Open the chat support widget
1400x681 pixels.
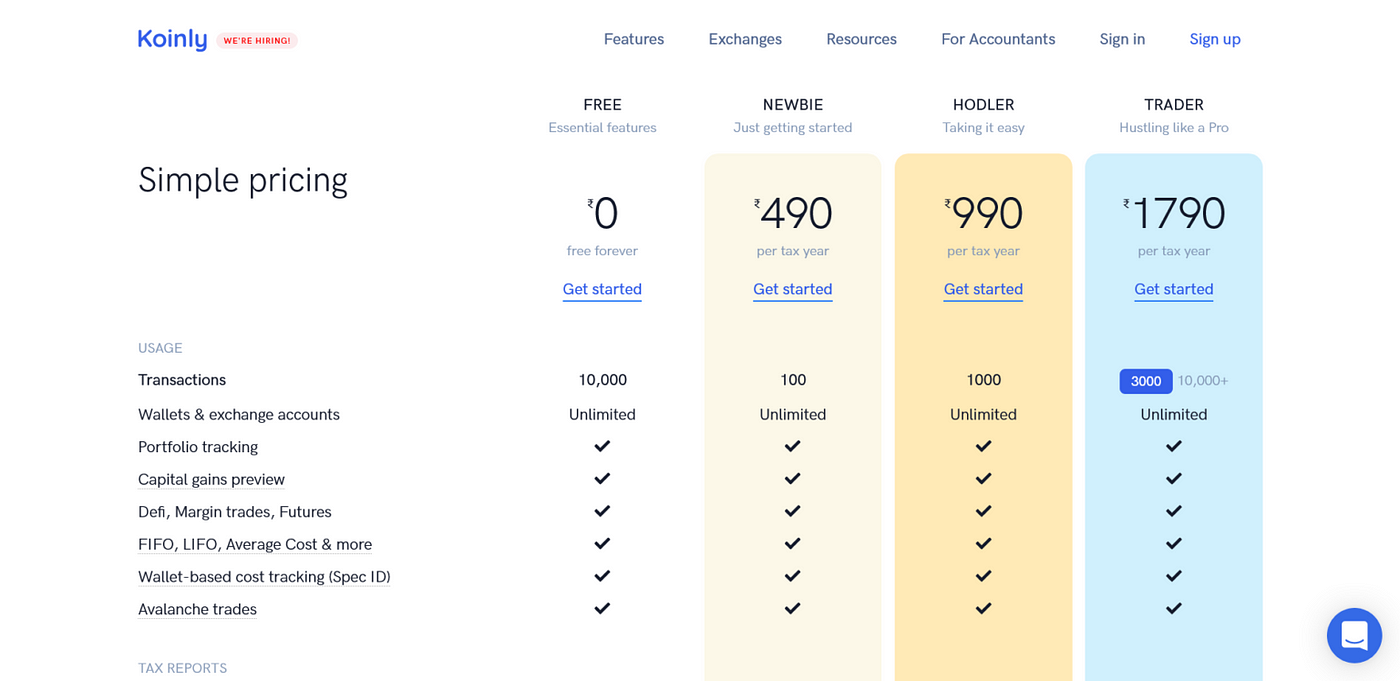tap(1354, 635)
